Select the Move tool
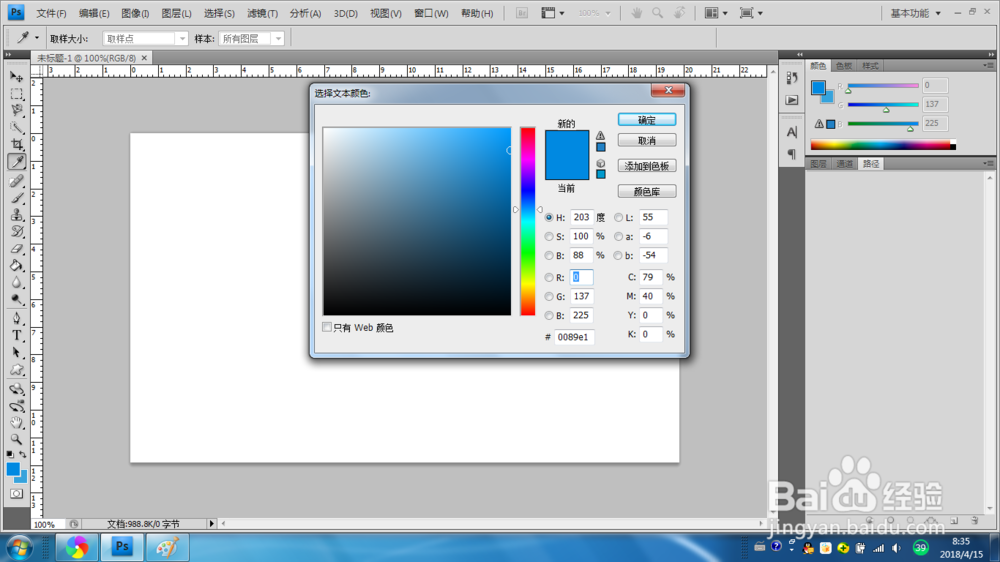 point(17,77)
